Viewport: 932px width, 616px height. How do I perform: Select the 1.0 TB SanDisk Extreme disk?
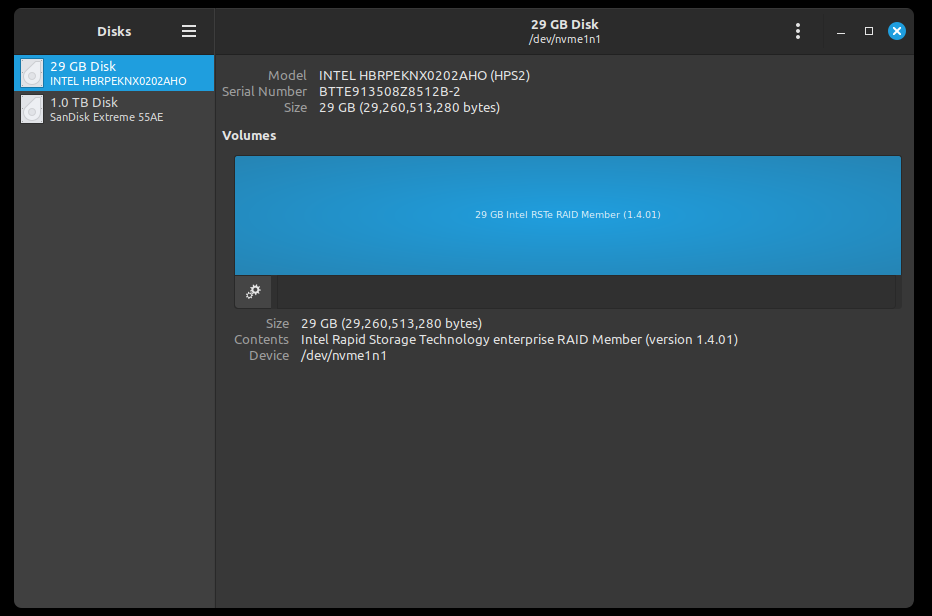pyautogui.click(x=114, y=109)
